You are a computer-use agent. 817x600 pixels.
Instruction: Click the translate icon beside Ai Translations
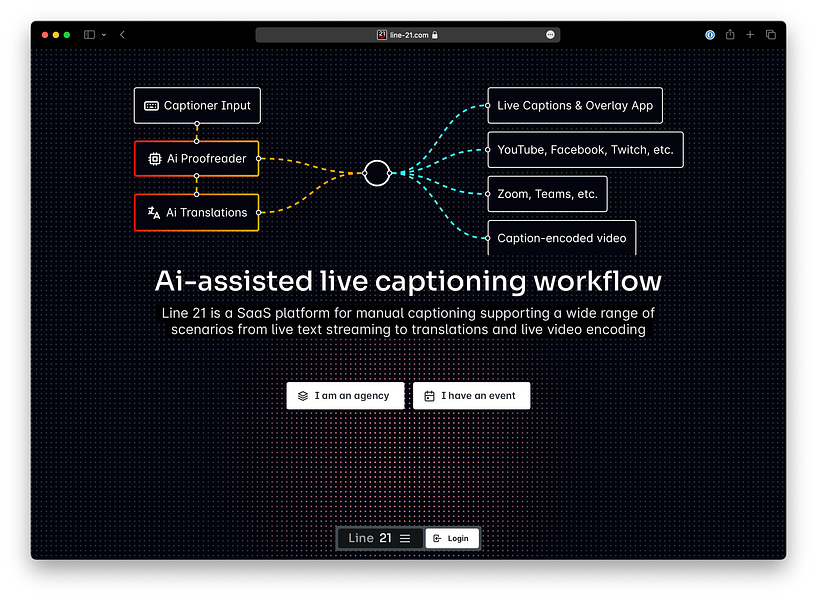[x=154, y=212]
